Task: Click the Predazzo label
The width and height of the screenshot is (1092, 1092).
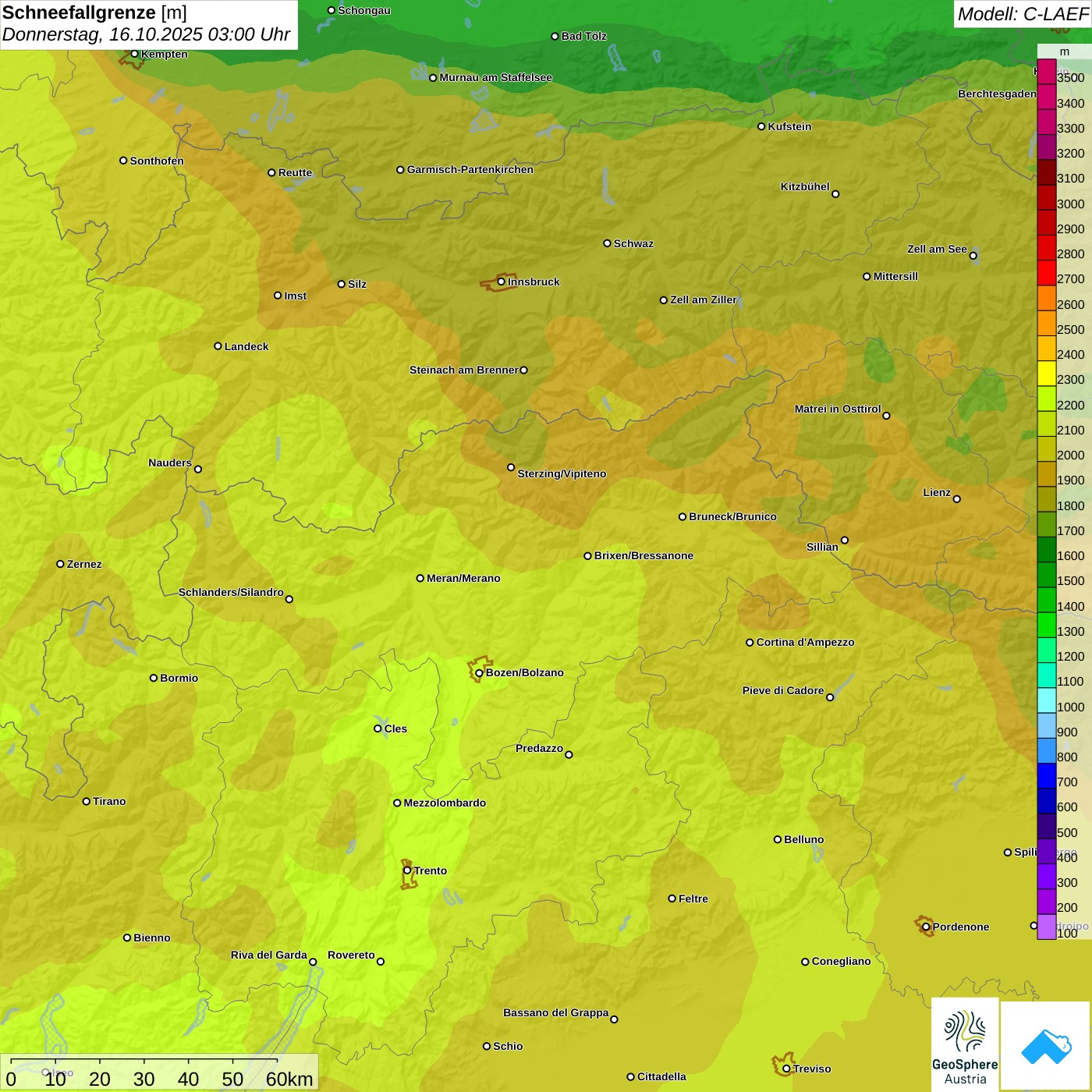Action: point(539,748)
